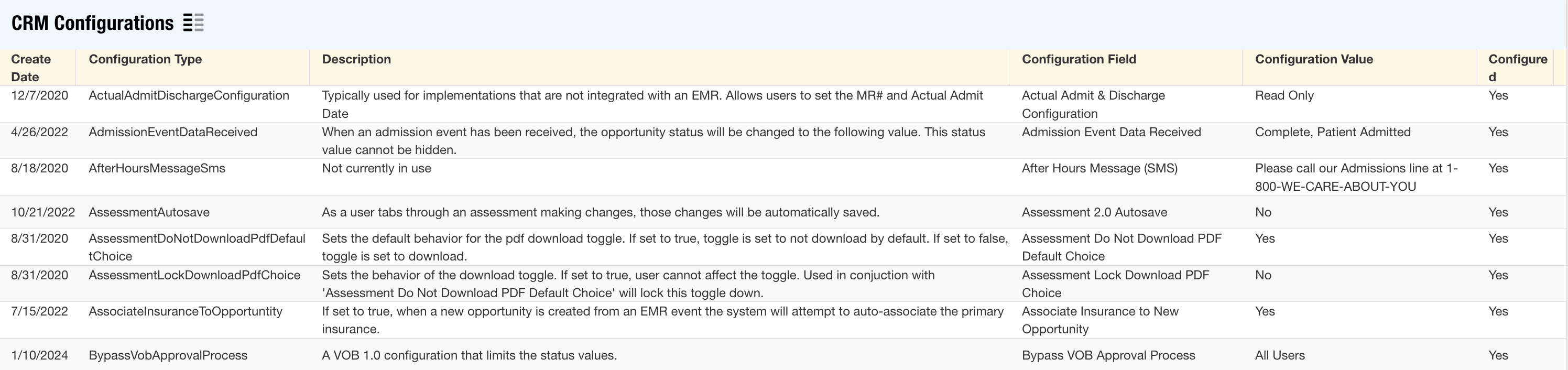This screenshot has width=1568, height=370.
Task: Click the Configuration Value column header
Action: click(1313, 59)
